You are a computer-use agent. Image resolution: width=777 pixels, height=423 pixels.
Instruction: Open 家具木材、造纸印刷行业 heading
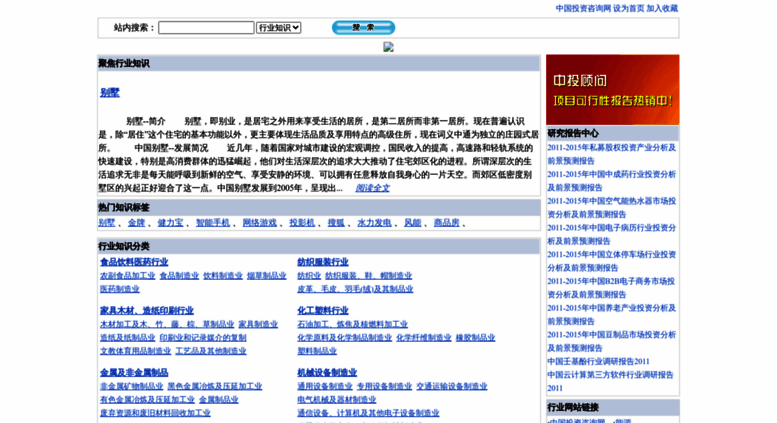(147, 311)
